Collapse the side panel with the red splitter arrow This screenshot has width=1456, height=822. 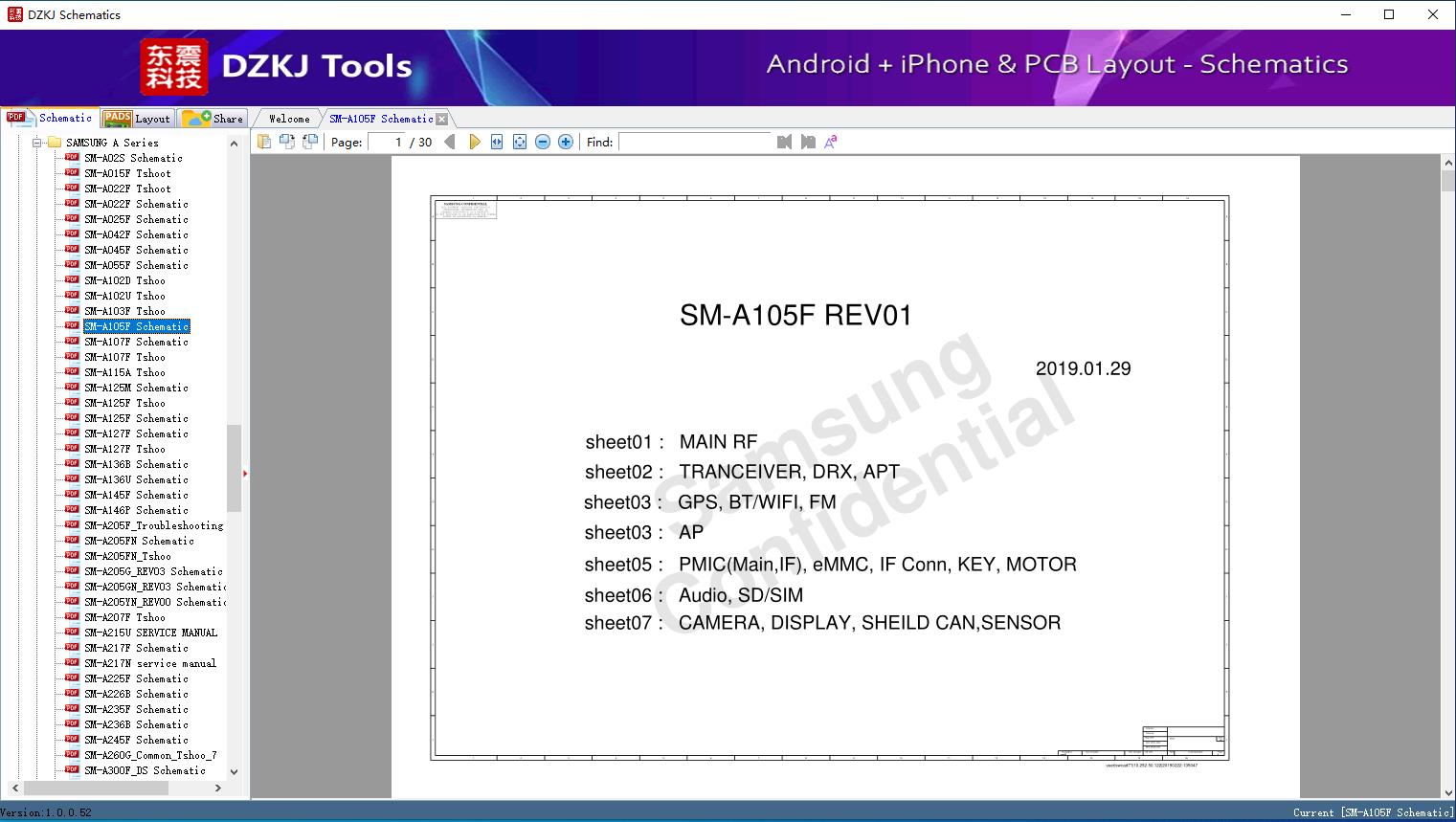tap(245, 474)
